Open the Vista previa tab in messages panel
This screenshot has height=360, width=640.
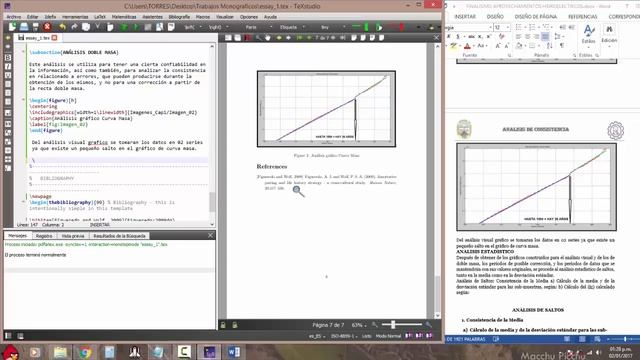click(x=73, y=236)
